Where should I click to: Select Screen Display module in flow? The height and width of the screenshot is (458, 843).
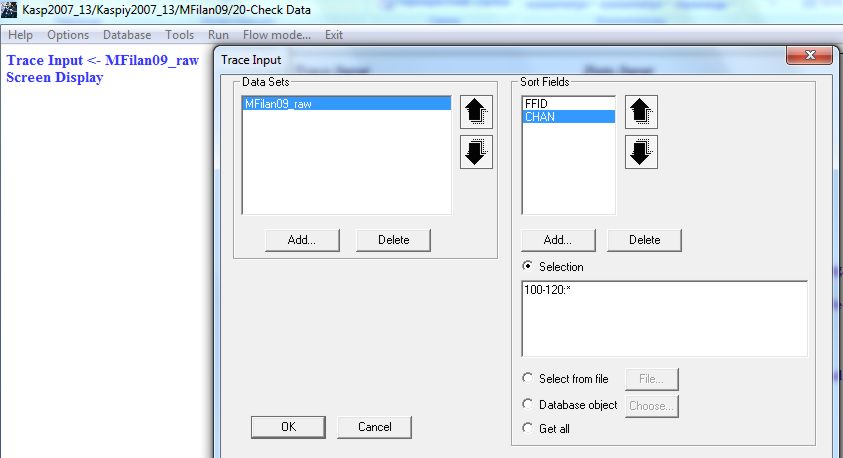[x=55, y=77]
